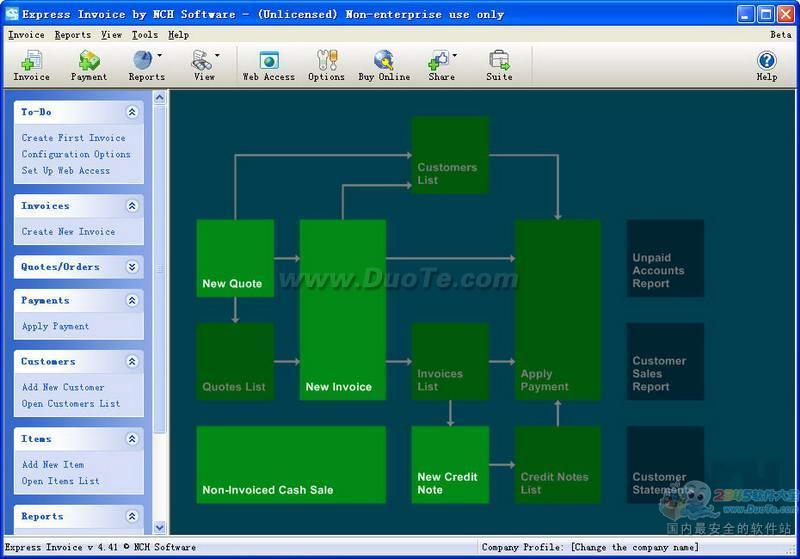Open the Customers List tile
This screenshot has width=800, height=559.
450,155
